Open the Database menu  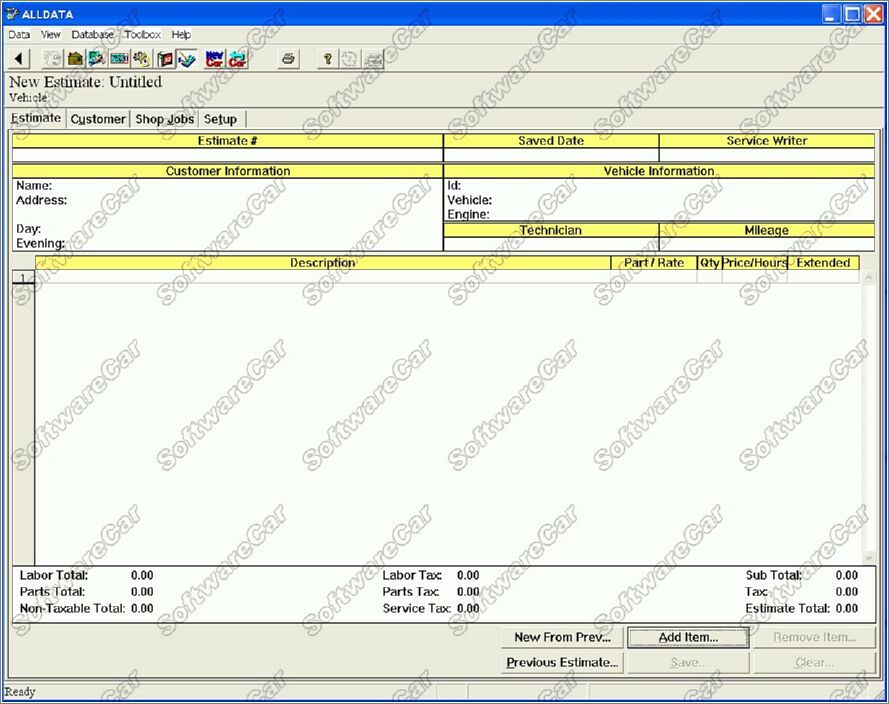point(92,34)
